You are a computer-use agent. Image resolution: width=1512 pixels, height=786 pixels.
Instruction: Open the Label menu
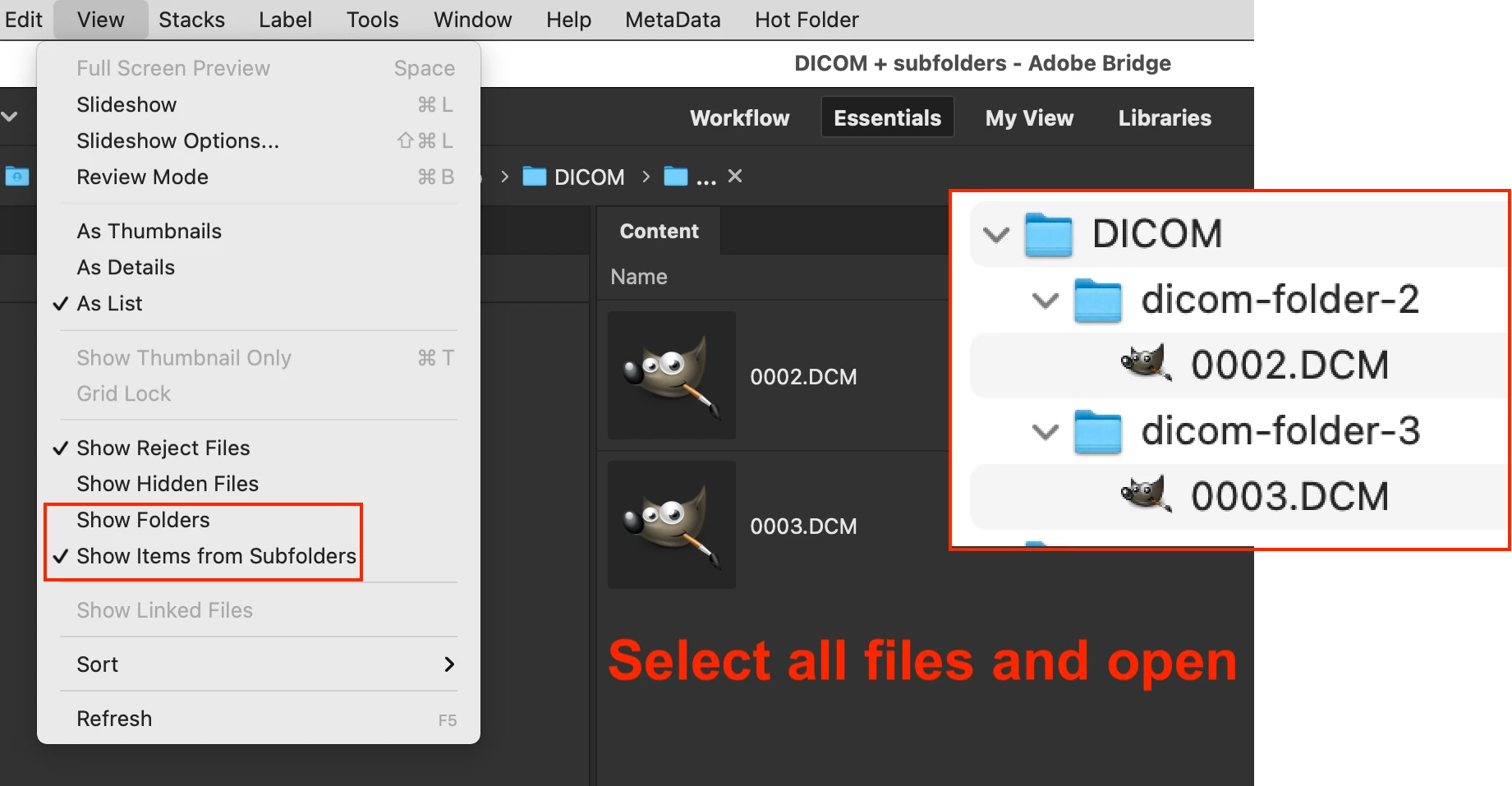[x=285, y=20]
